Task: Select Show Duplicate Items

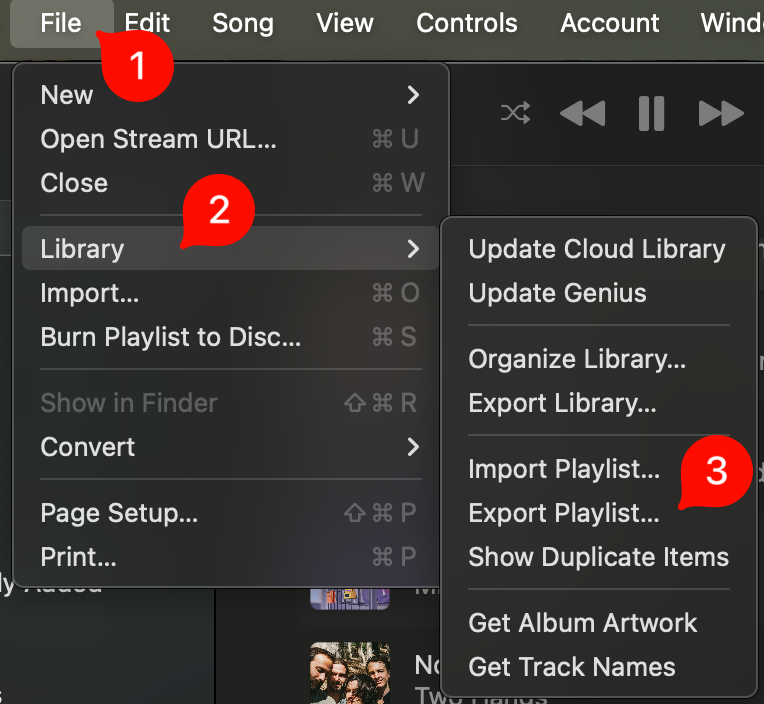Action: click(599, 556)
